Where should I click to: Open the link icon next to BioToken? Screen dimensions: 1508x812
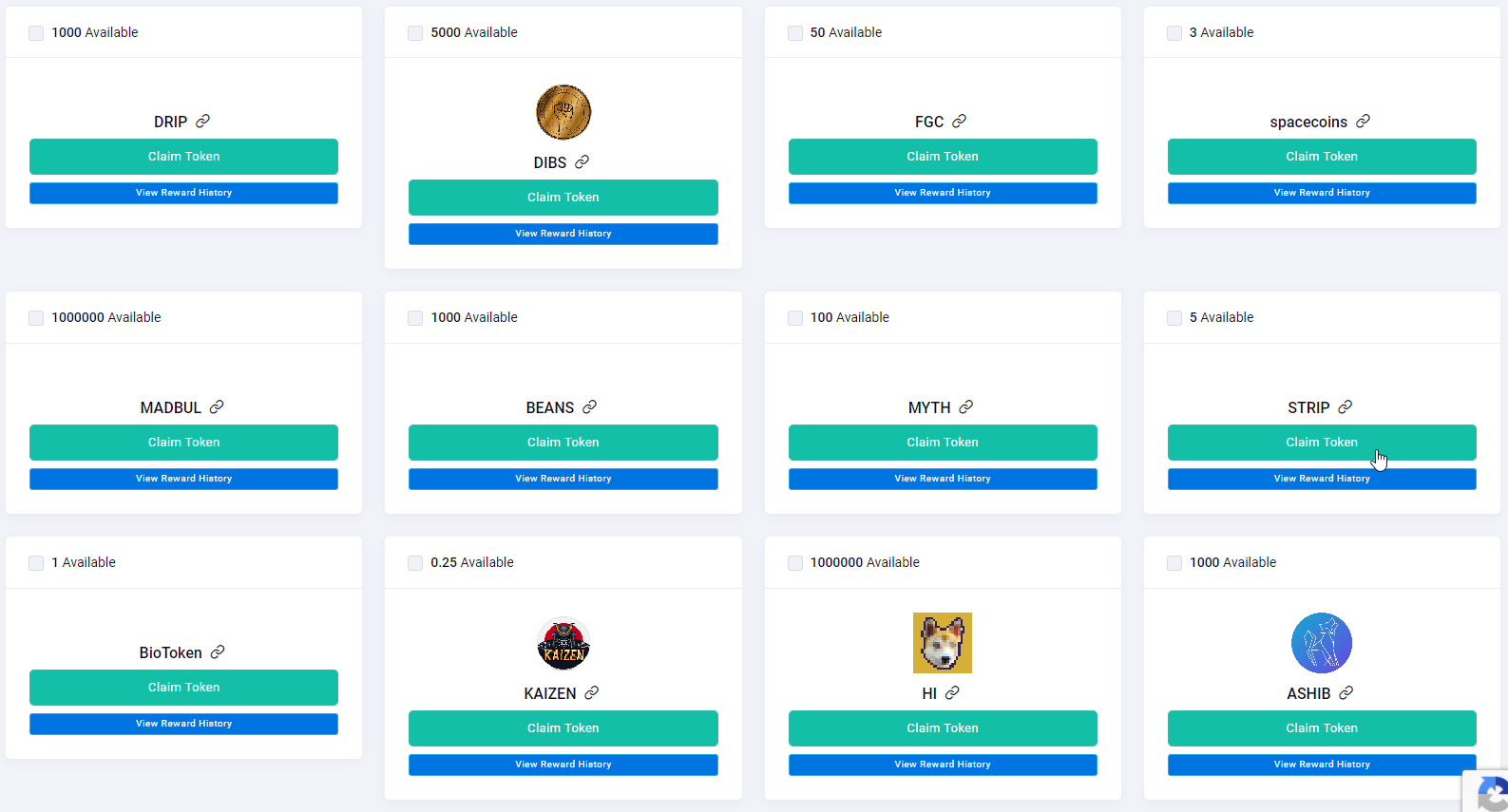coord(218,652)
